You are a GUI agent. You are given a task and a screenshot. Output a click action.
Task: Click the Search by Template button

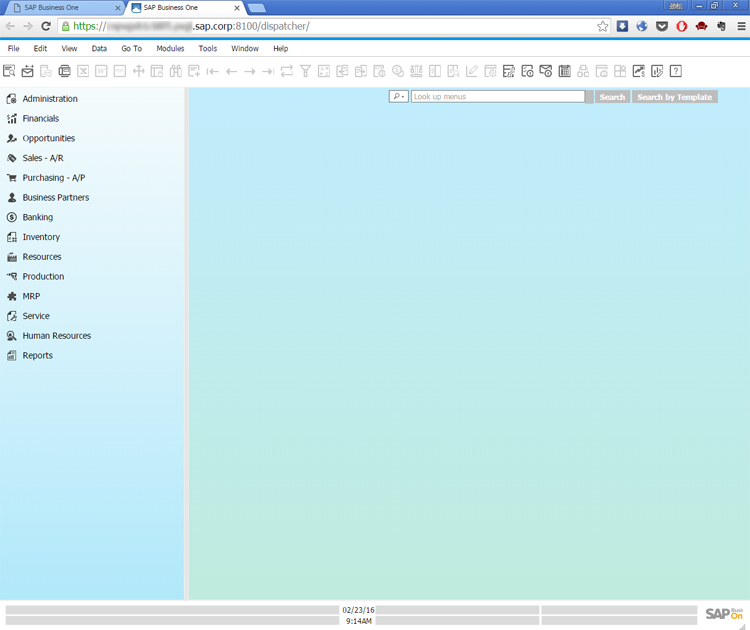click(674, 97)
